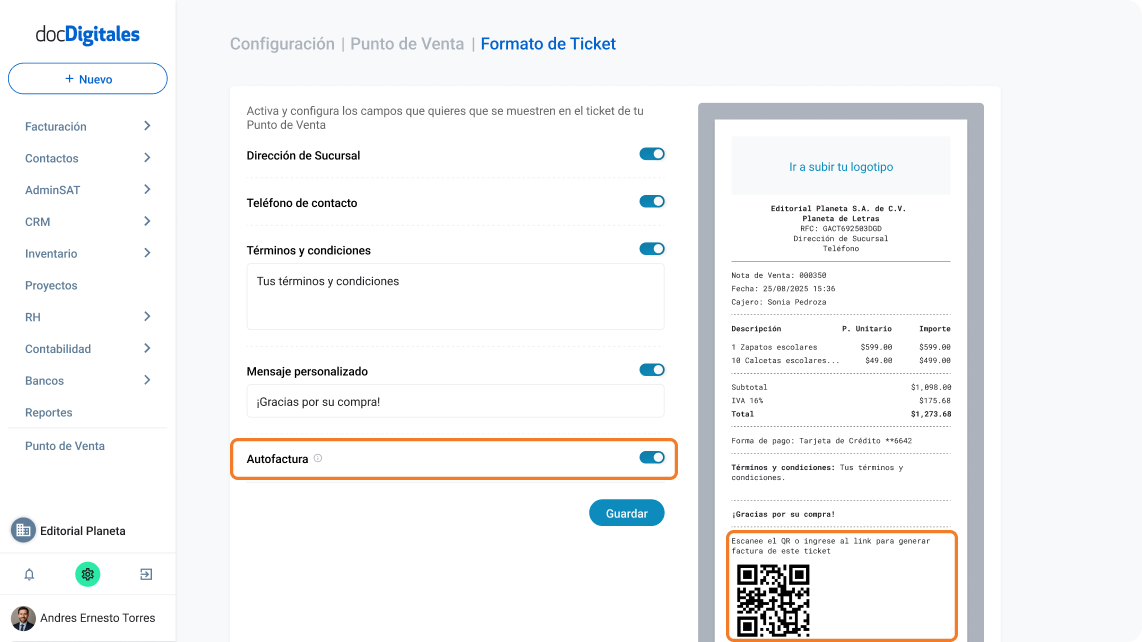The width and height of the screenshot is (1142, 642).
Task: Open the Reportes menu item
Action: (x=49, y=412)
